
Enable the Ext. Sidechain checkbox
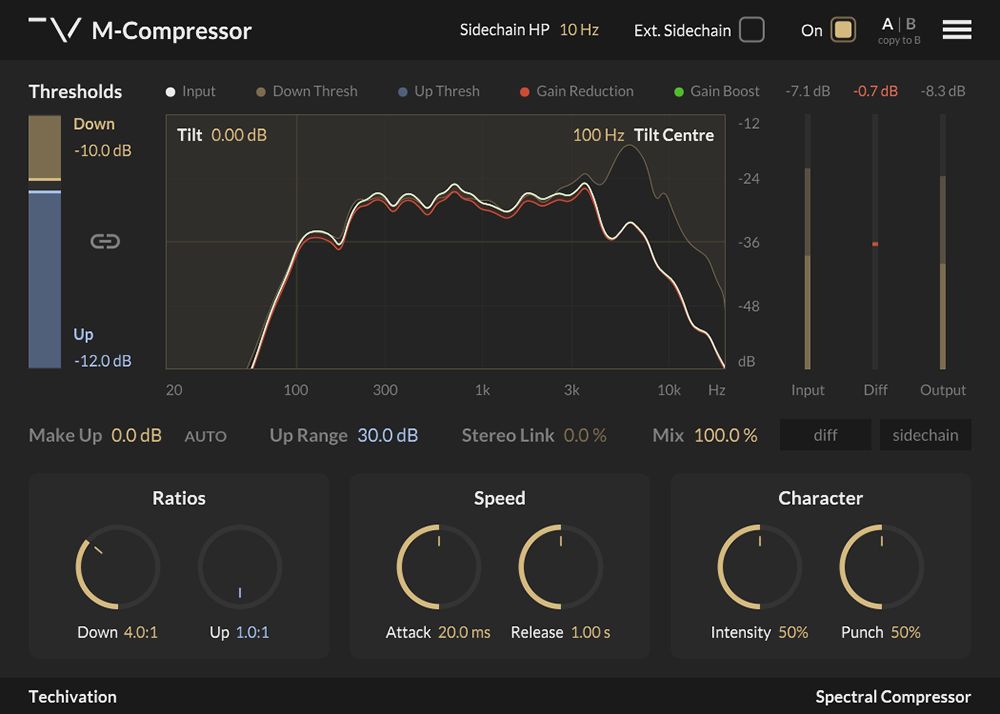752,30
